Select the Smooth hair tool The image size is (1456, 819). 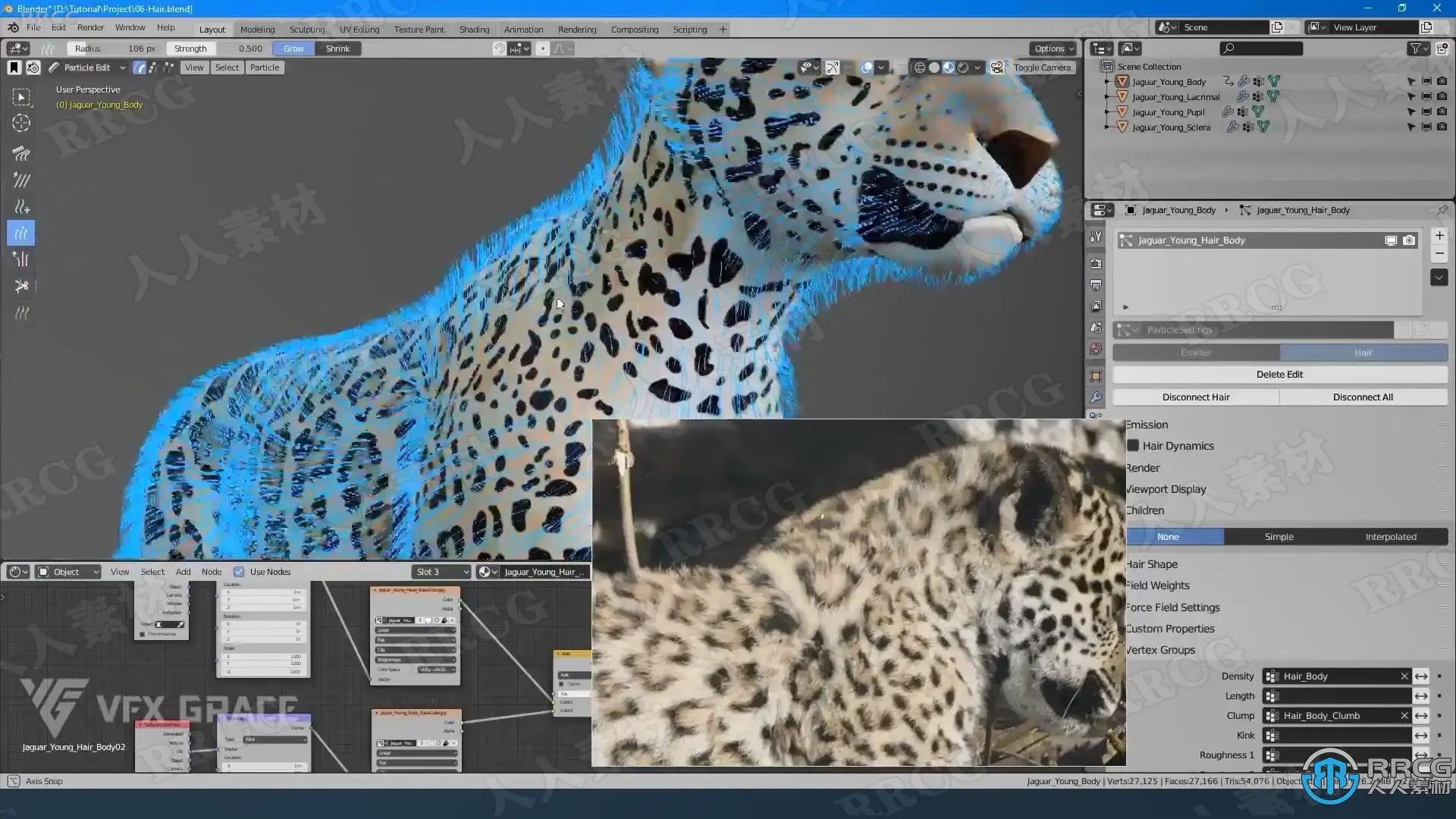21,180
